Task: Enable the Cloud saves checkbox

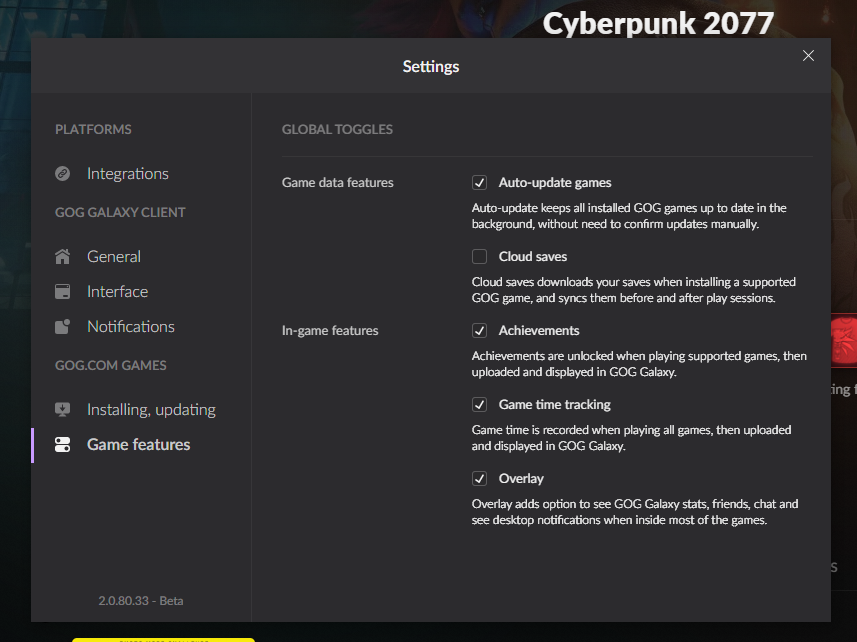Action: [x=479, y=256]
